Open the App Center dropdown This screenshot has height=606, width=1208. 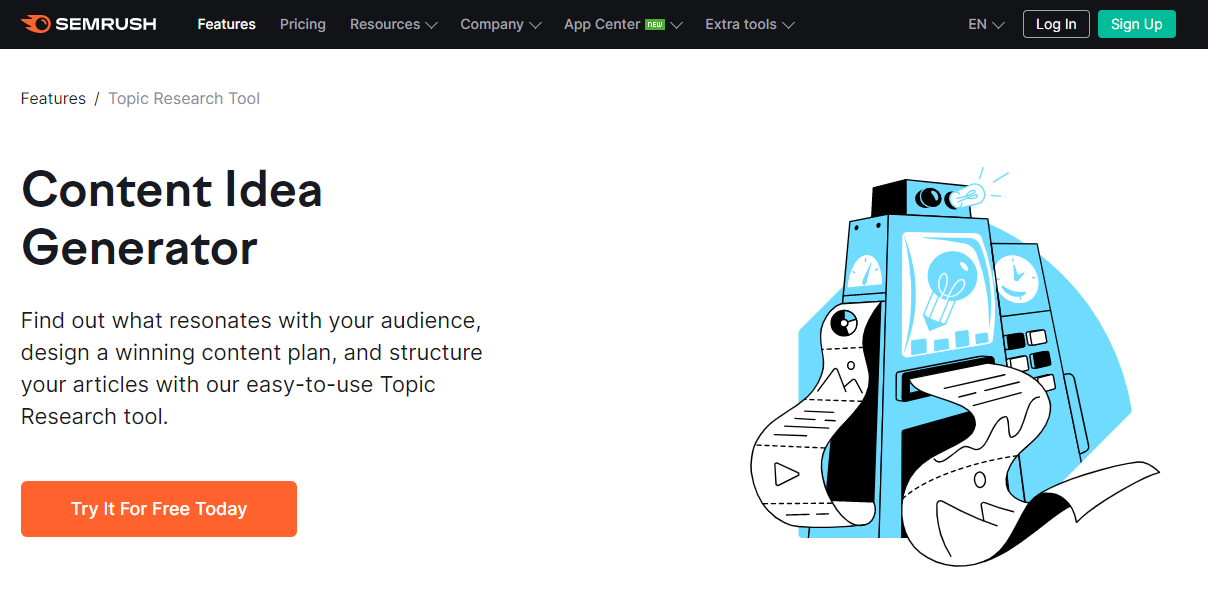(623, 24)
